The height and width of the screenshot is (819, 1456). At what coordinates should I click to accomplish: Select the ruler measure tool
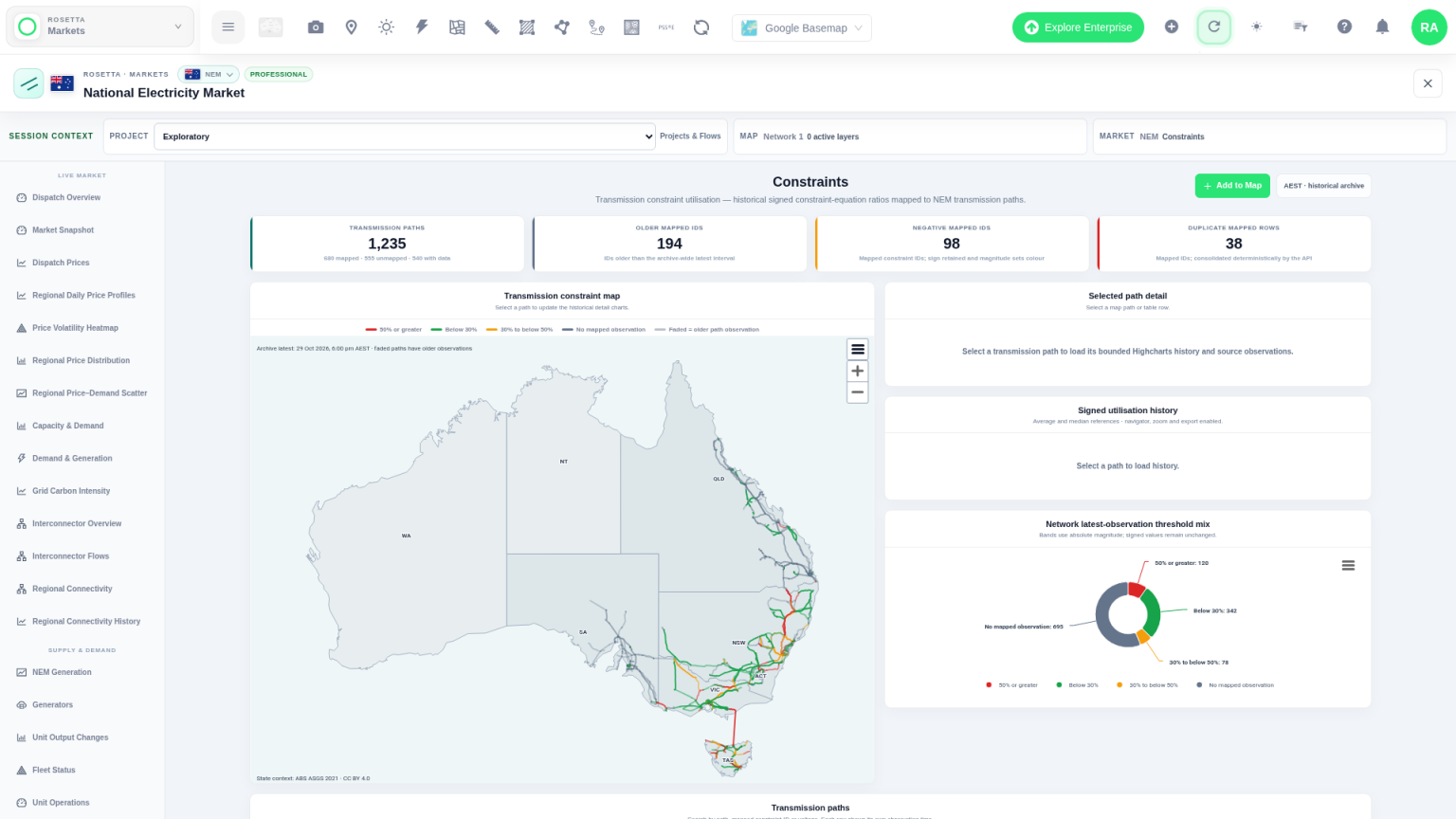(x=492, y=27)
